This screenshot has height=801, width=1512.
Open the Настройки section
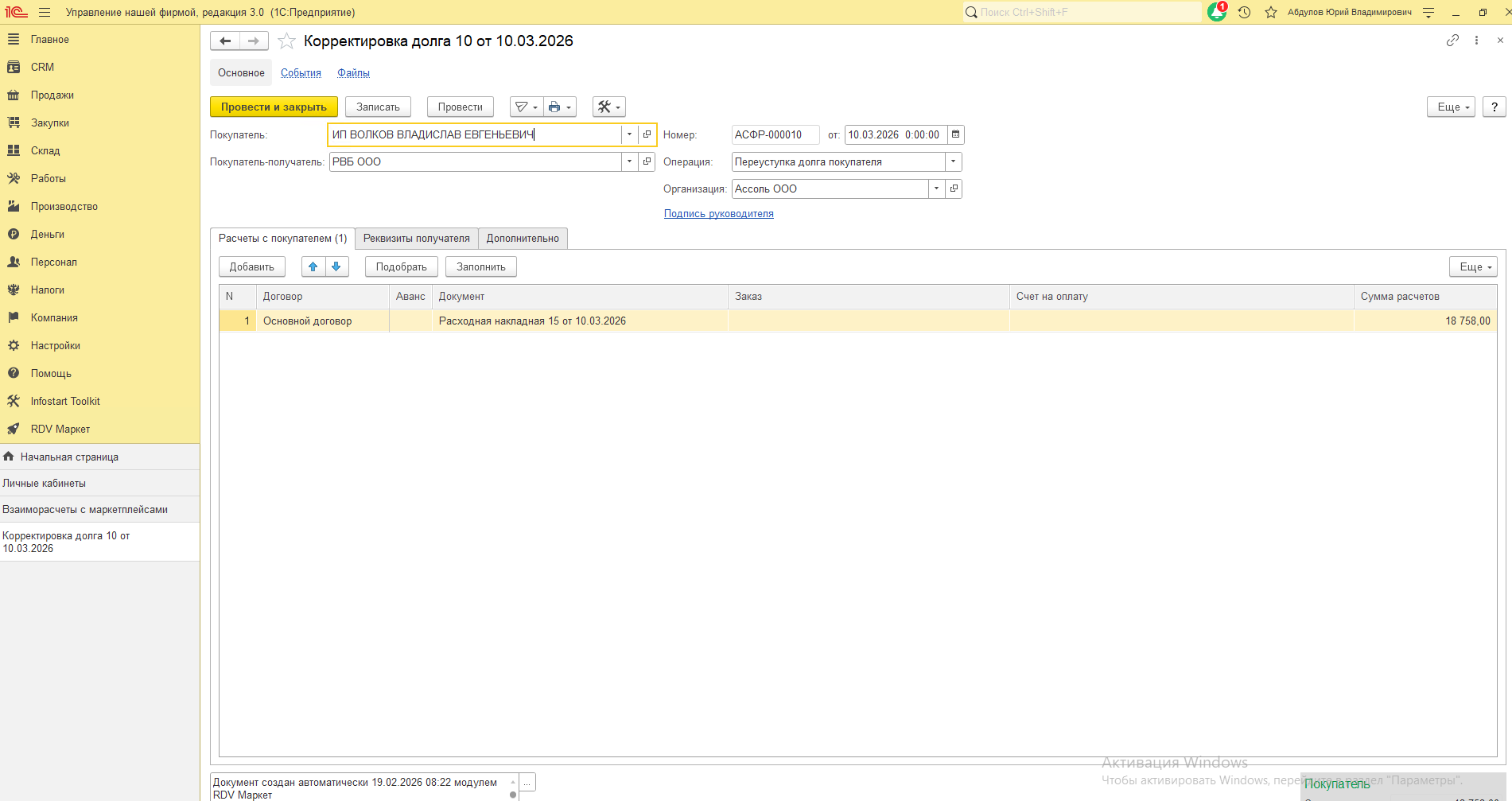pos(99,345)
